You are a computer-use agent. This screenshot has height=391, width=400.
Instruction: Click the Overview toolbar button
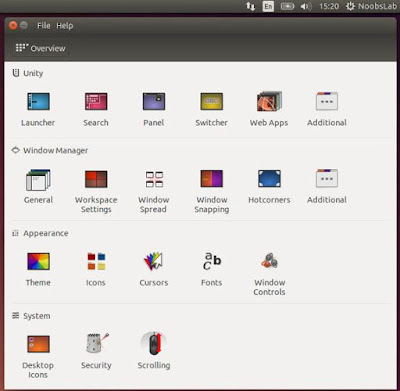click(41, 48)
